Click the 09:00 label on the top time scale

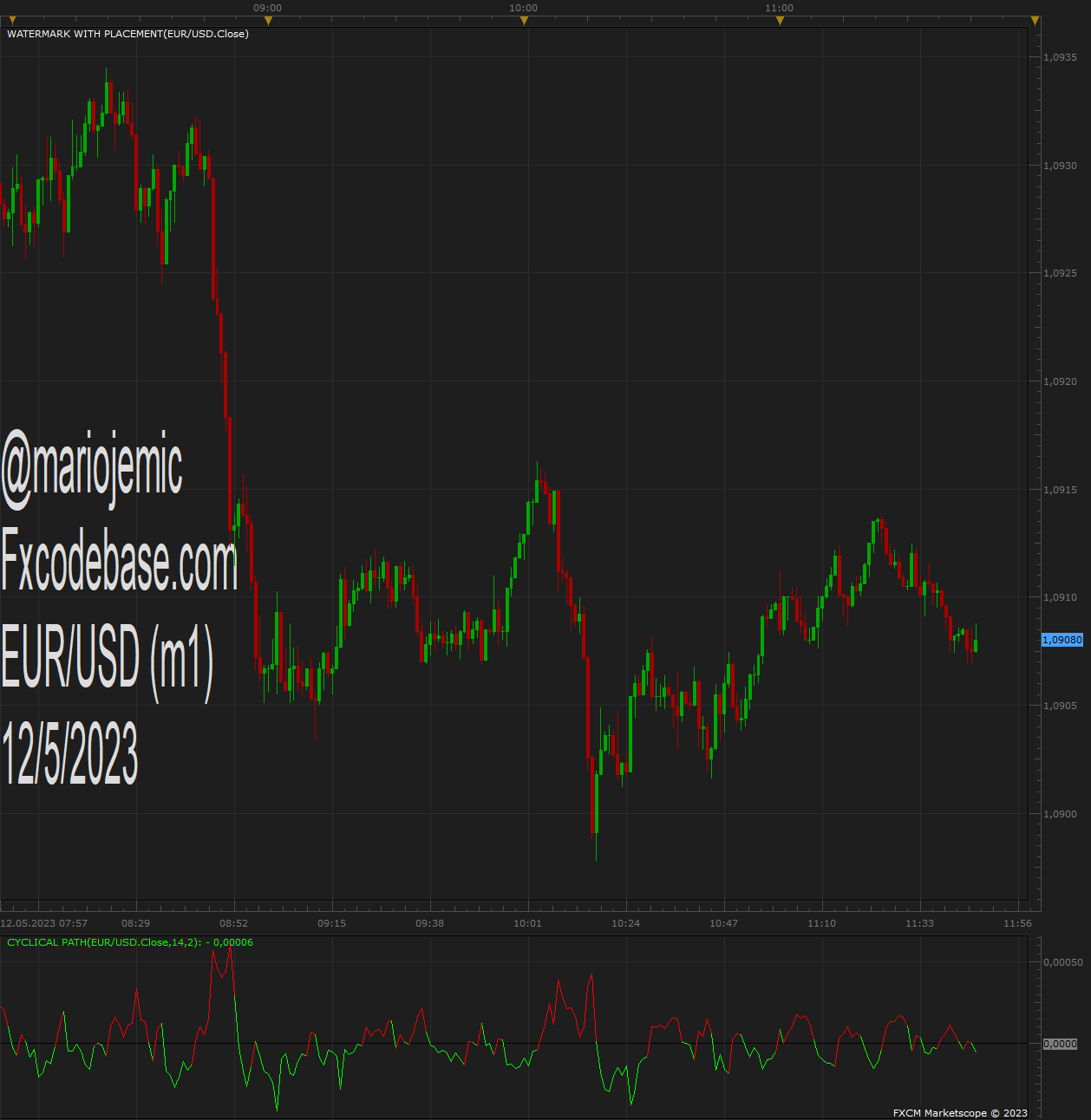(267, 8)
